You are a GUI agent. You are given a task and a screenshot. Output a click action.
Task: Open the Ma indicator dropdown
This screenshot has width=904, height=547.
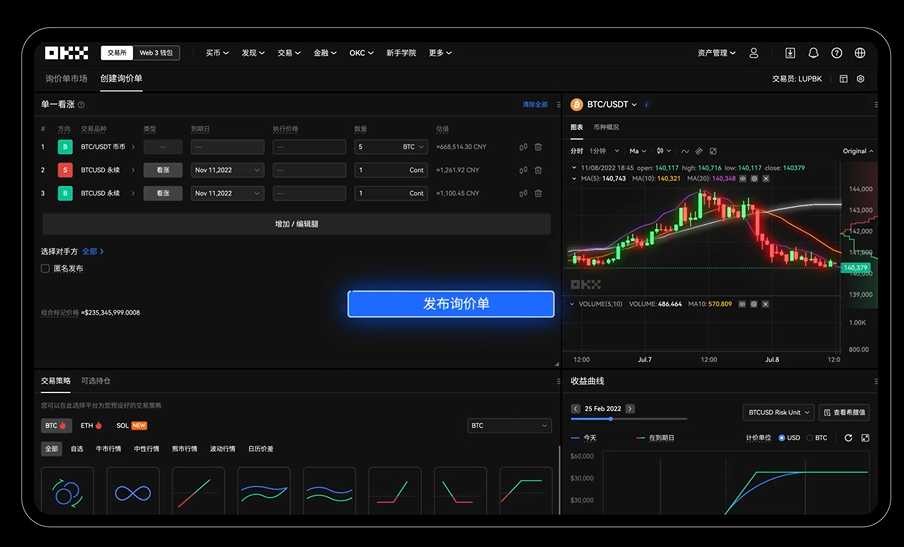(638, 151)
